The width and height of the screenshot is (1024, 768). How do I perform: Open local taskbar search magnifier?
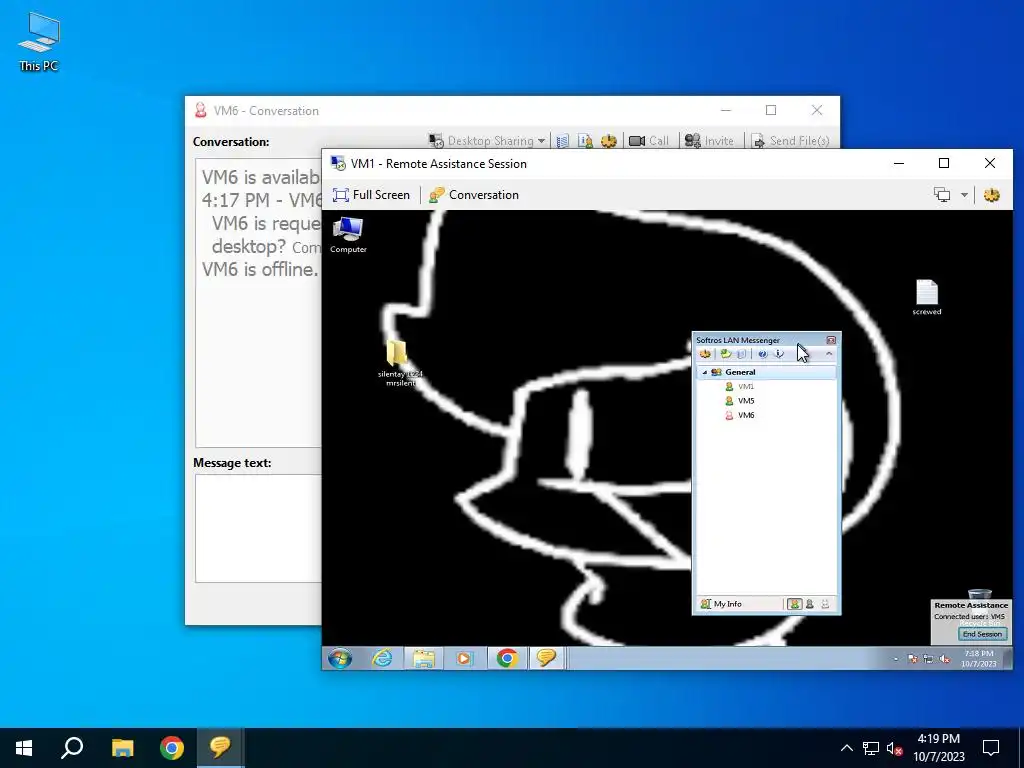click(x=72, y=748)
